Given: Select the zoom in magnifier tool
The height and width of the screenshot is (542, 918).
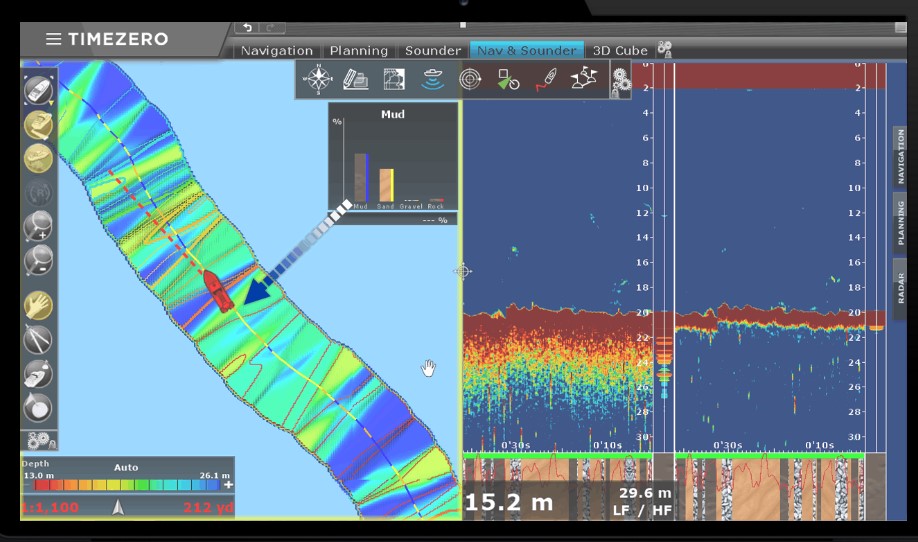Looking at the screenshot, I should click(38, 227).
